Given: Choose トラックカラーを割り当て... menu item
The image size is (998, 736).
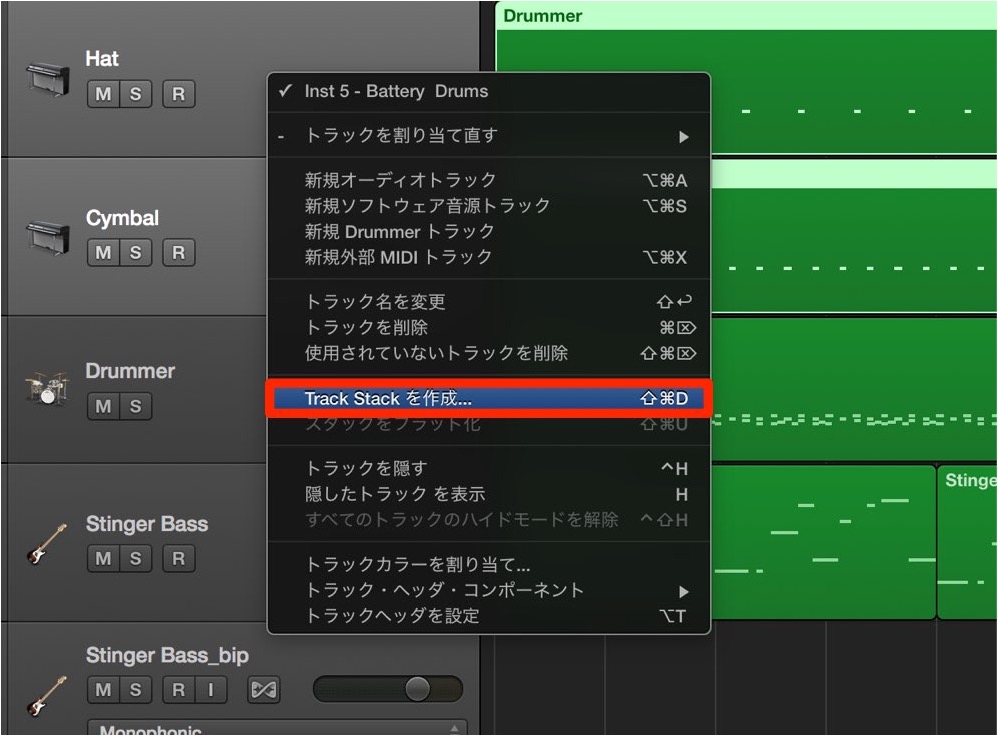Looking at the screenshot, I should 489,564.
